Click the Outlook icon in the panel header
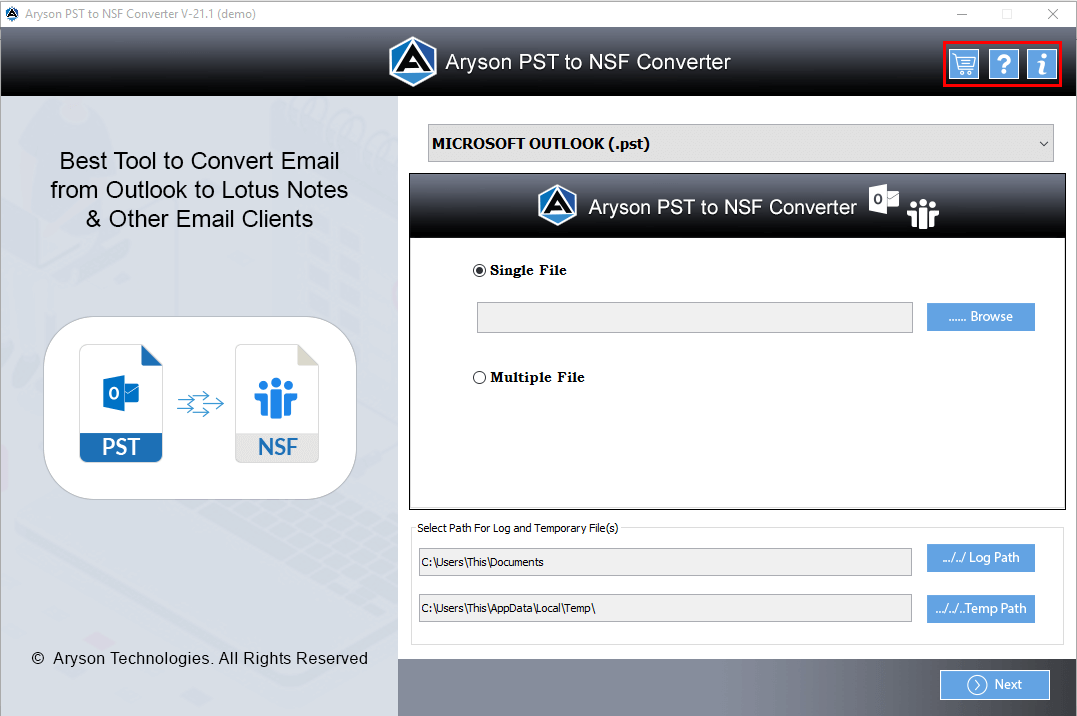The width and height of the screenshot is (1077, 716). click(x=884, y=199)
